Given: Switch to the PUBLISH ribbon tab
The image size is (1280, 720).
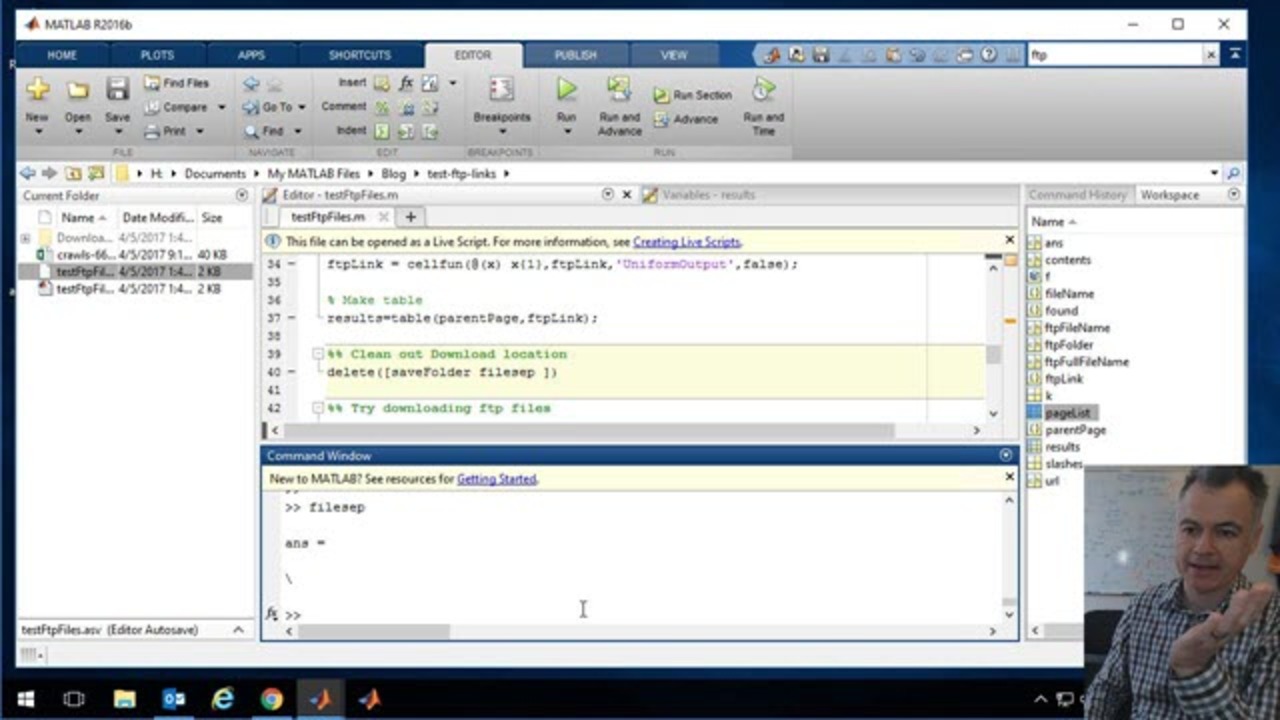Looking at the screenshot, I should (x=575, y=55).
